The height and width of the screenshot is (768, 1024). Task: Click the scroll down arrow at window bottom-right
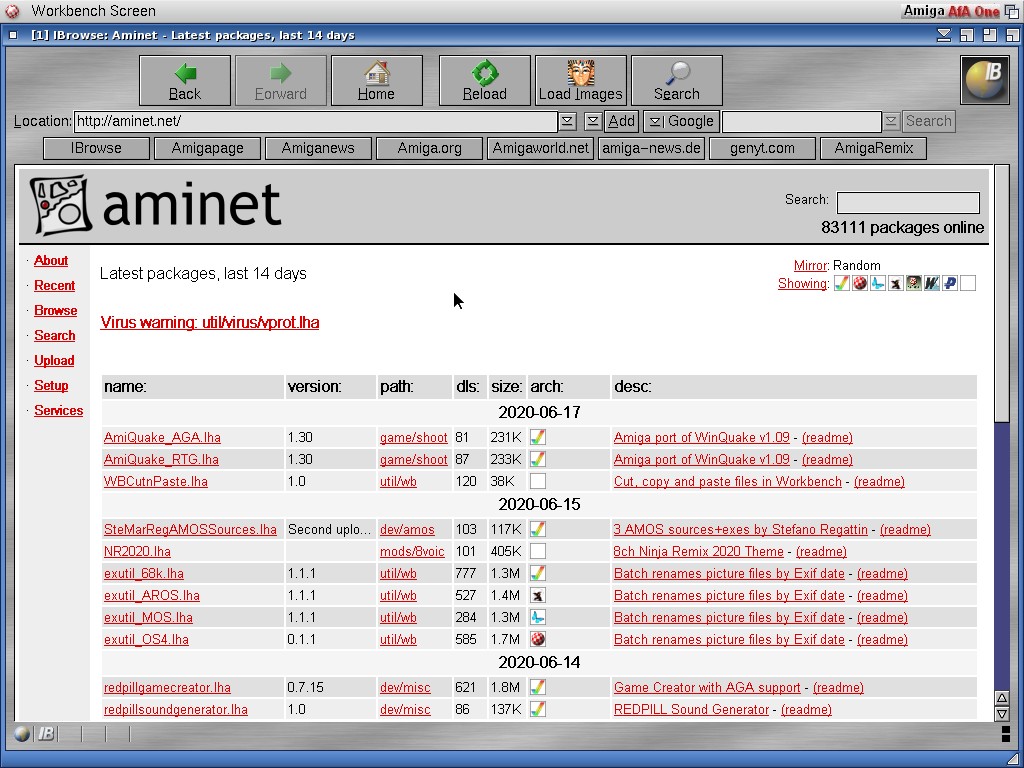[1002, 714]
